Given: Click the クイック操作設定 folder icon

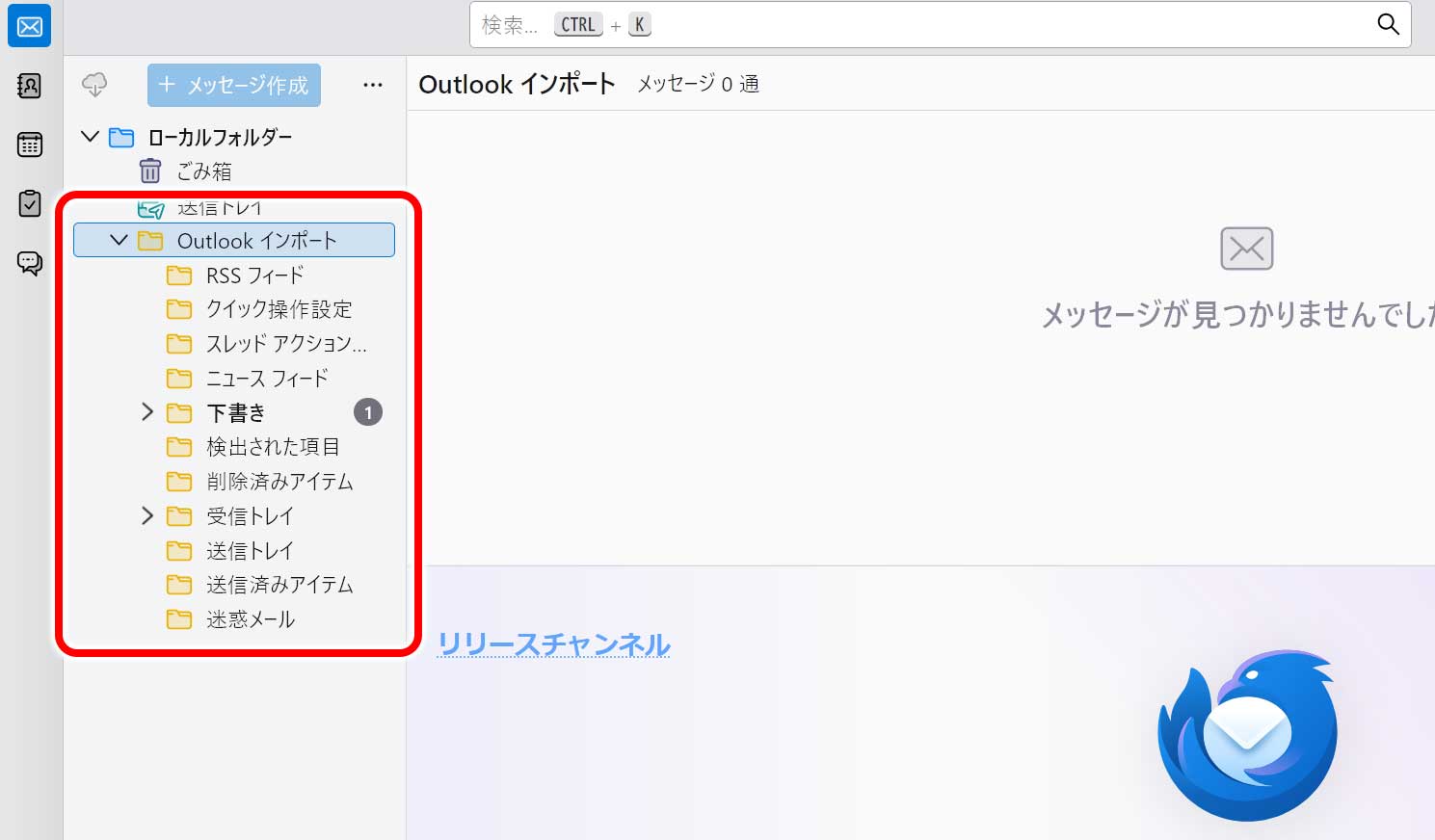Looking at the screenshot, I should (179, 309).
